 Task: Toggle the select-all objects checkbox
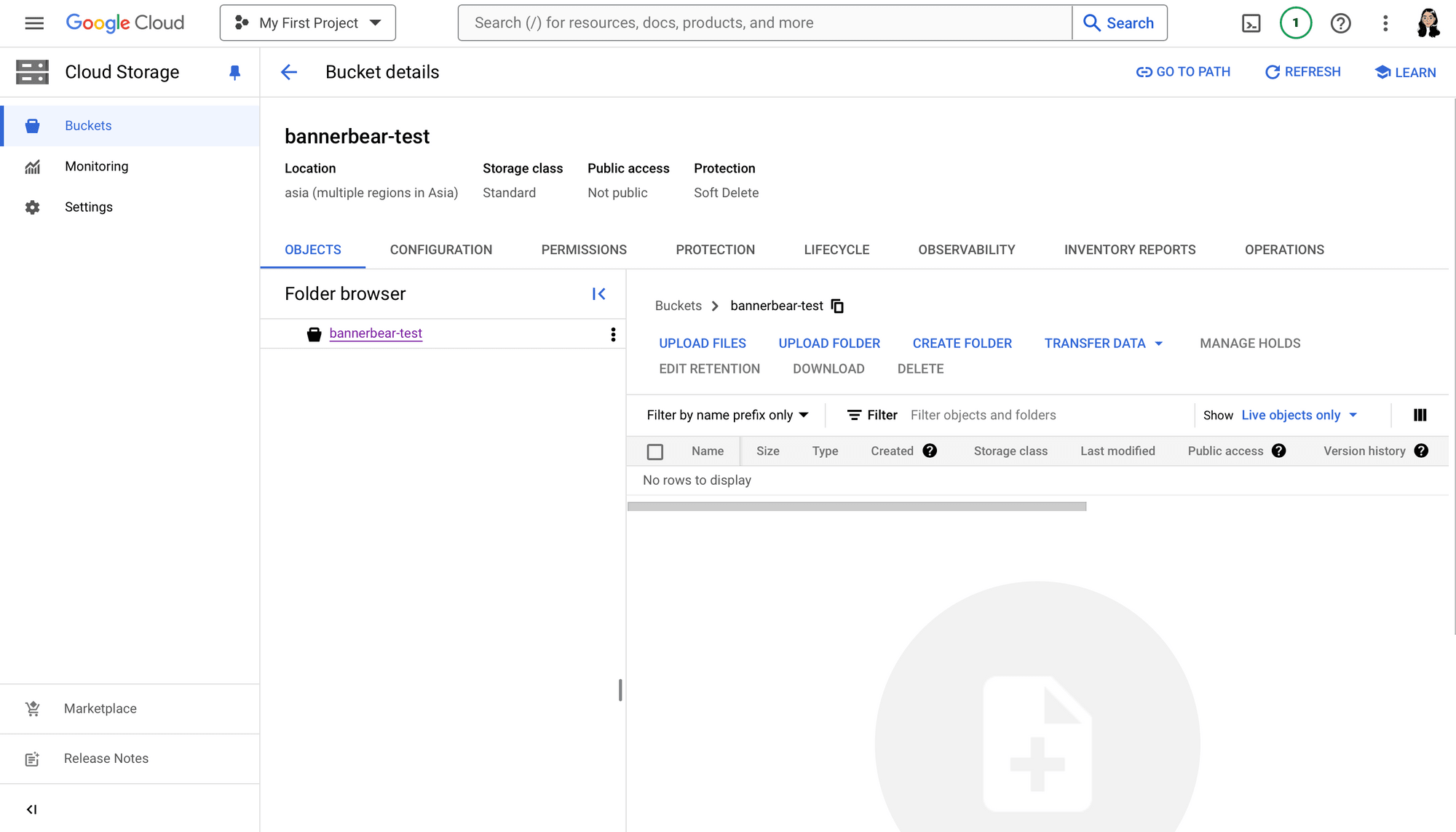tap(654, 451)
